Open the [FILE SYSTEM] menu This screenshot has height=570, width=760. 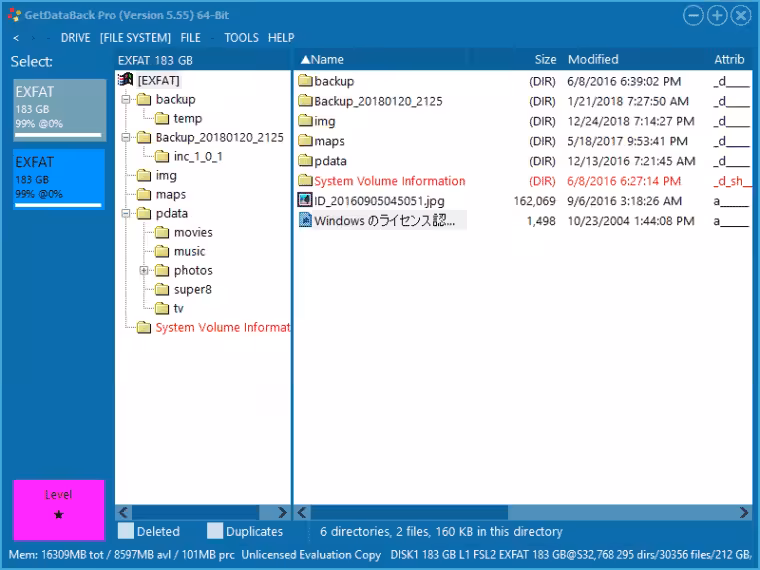[x=135, y=38]
